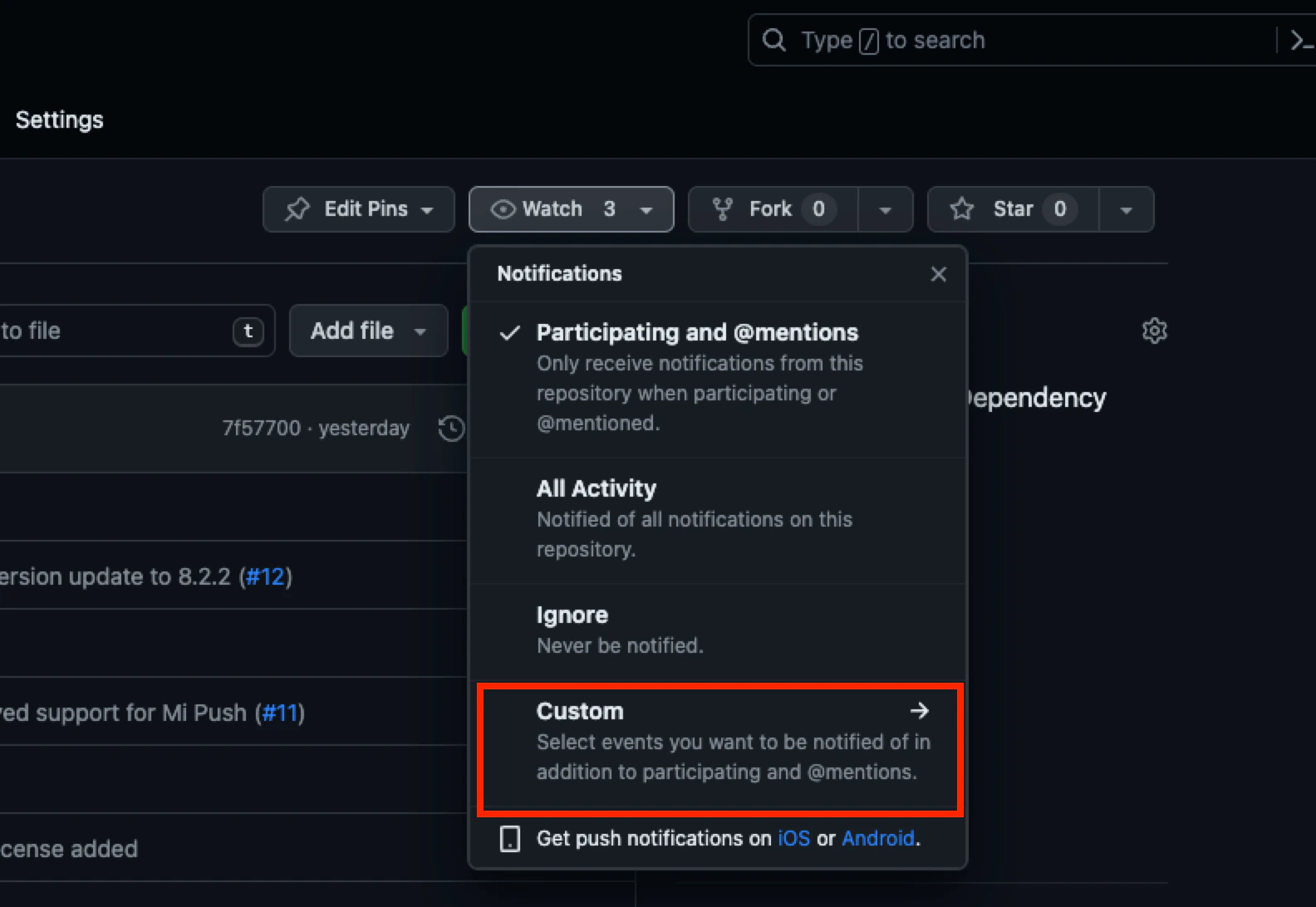Toggle the Watch 3 dropdown
Image resolution: width=1316 pixels, height=907 pixels.
point(572,209)
